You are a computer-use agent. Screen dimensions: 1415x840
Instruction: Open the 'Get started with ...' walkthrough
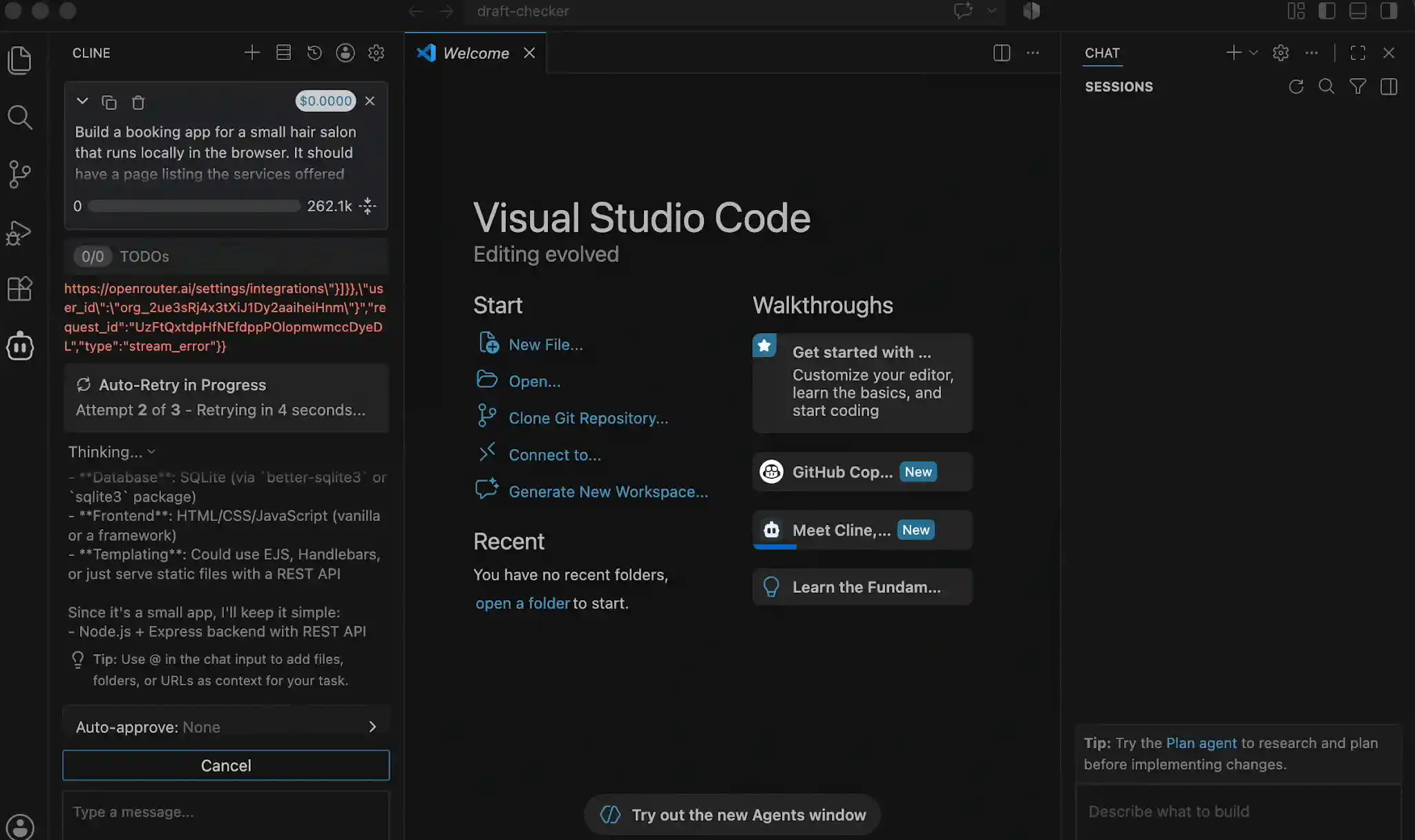pyautogui.click(x=862, y=383)
